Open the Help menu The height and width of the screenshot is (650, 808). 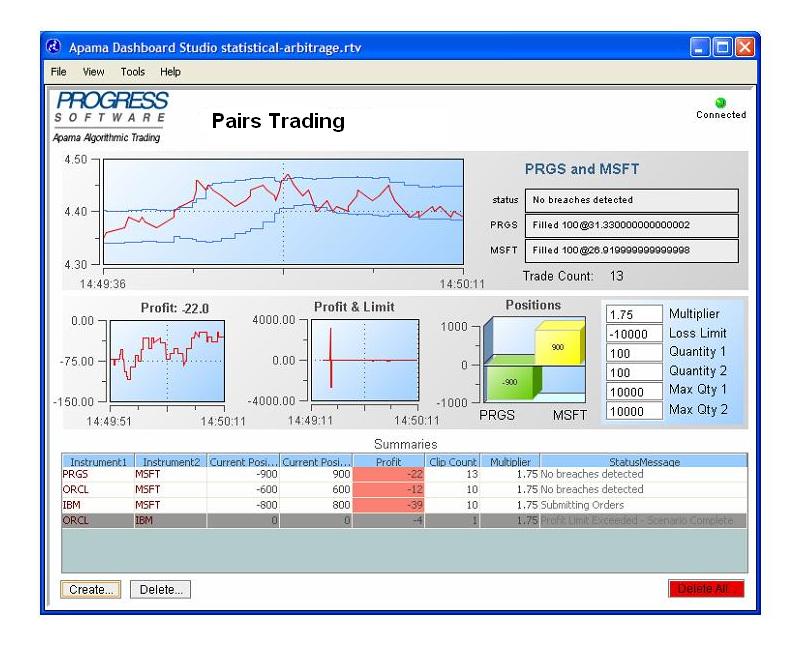point(170,72)
